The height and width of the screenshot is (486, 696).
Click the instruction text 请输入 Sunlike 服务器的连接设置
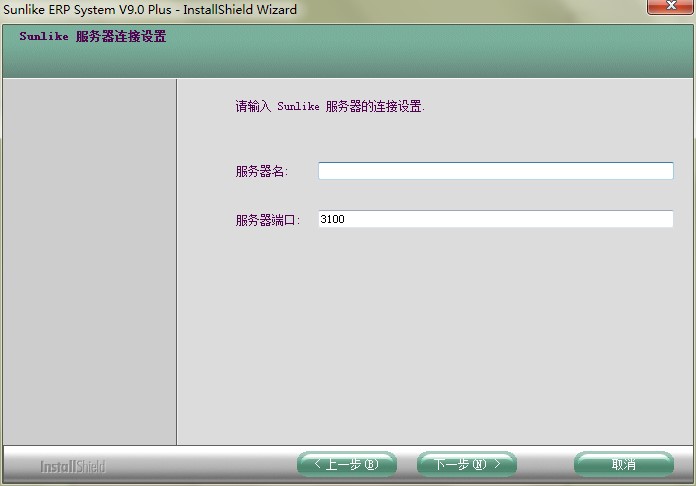pyautogui.click(x=330, y=107)
